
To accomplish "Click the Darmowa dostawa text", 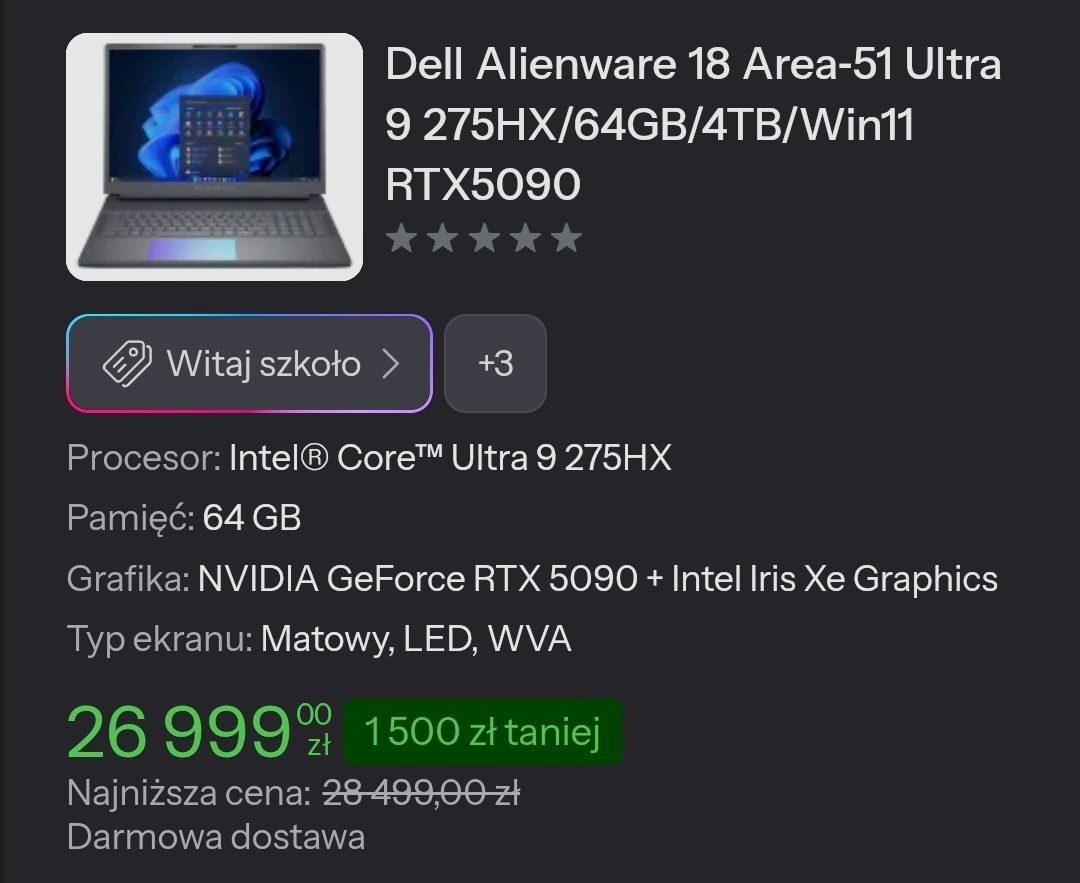I will (x=216, y=838).
